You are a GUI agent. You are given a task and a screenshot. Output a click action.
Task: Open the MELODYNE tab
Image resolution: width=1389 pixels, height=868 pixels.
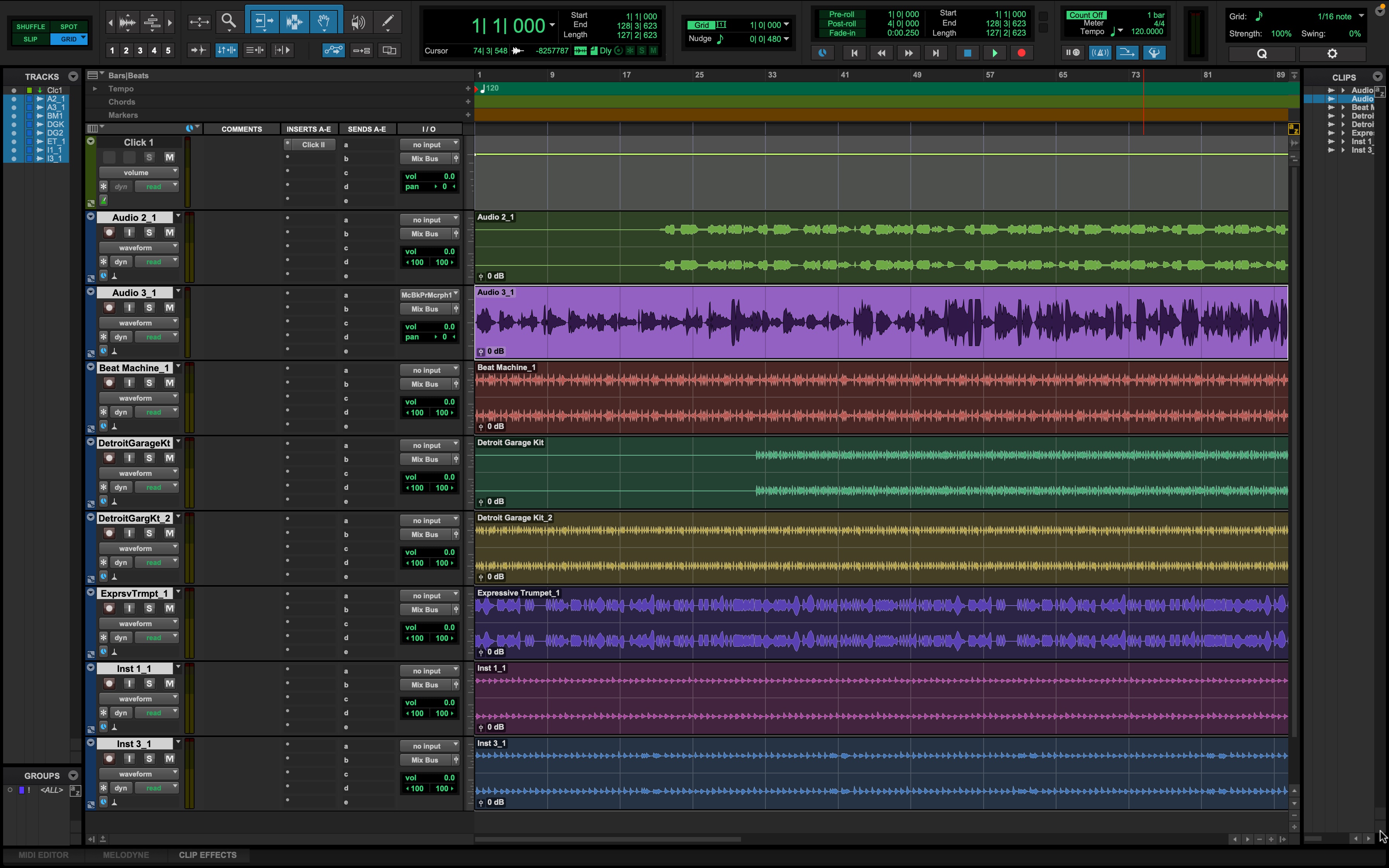coord(125,855)
